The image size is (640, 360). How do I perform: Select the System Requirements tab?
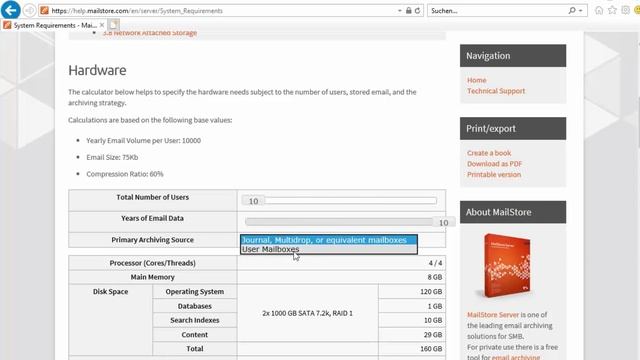54,25
